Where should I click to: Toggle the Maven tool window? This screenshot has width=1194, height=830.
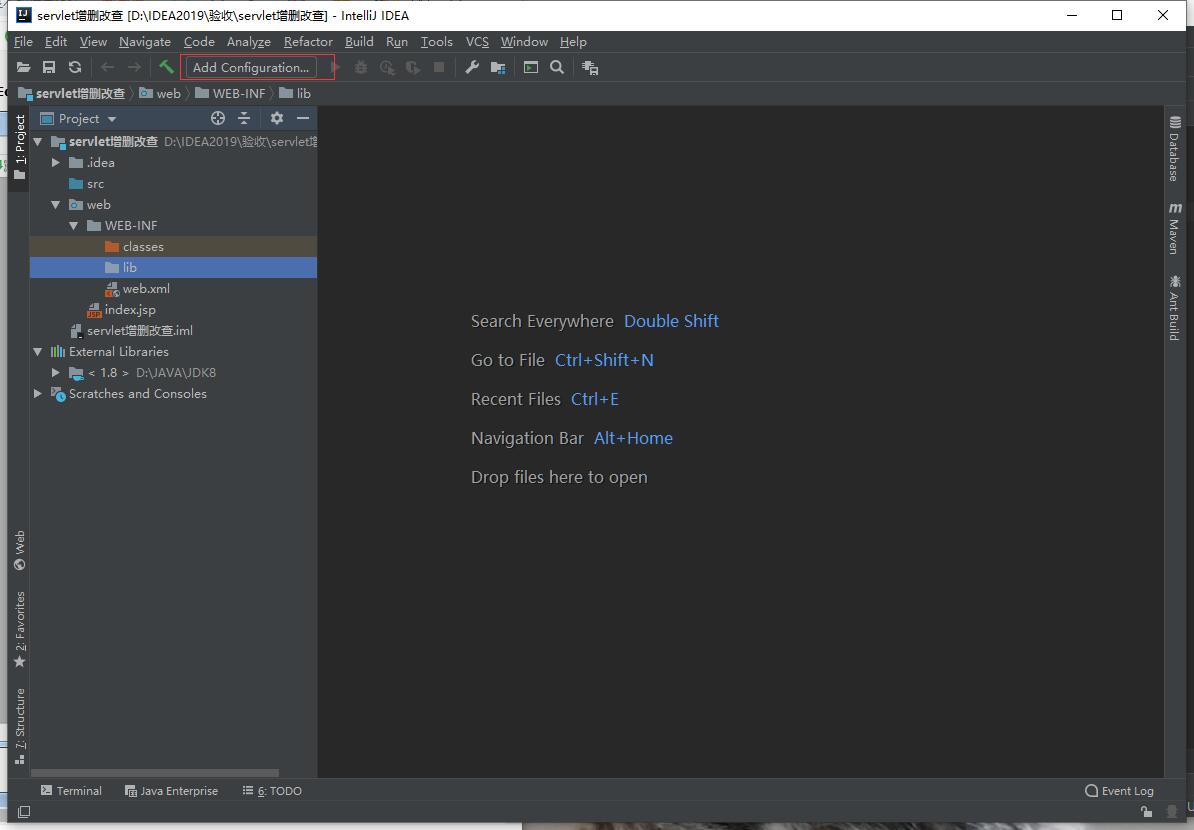pos(1174,229)
